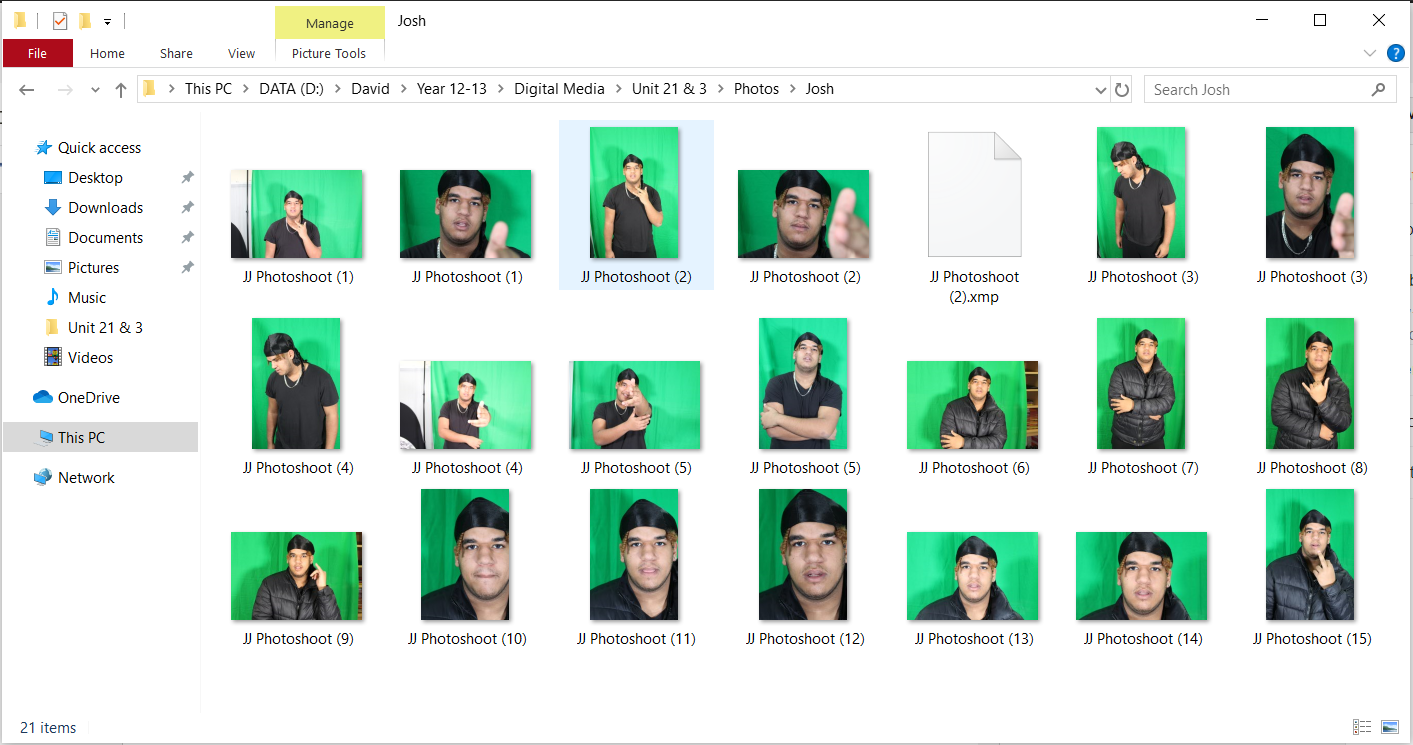Open the Manage tab under Picture Tools
This screenshot has height=745, width=1413.
pyautogui.click(x=330, y=22)
